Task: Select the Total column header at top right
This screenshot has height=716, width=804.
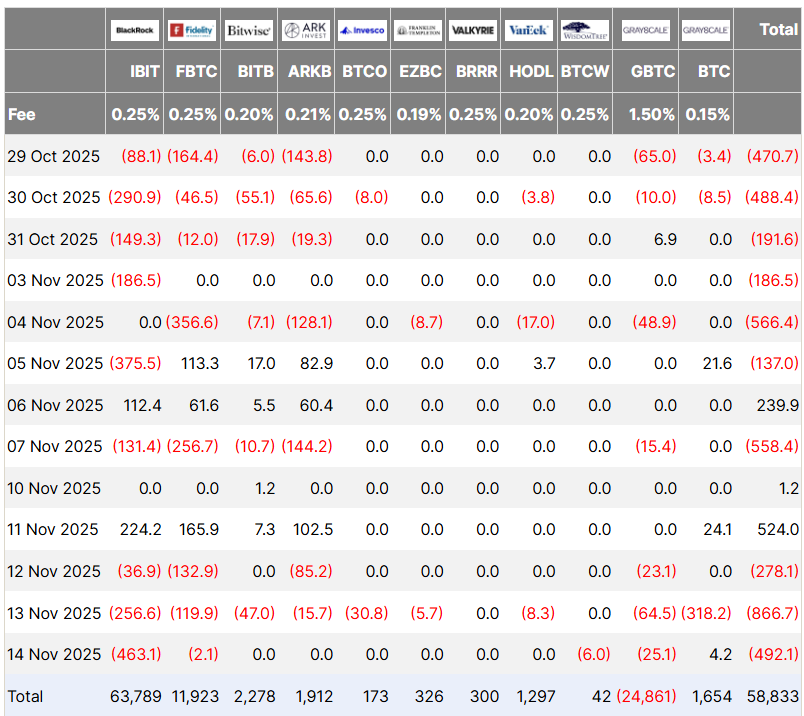Action: [778, 29]
